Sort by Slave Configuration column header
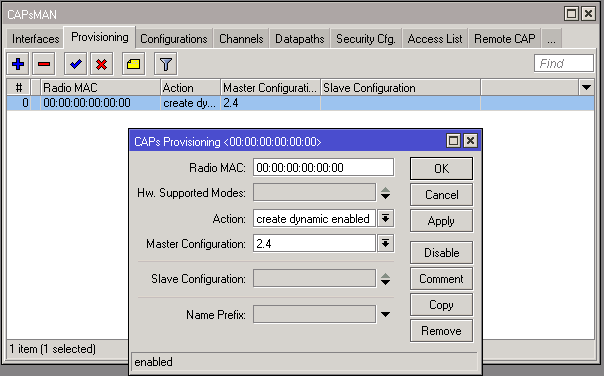The height and width of the screenshot is (376, 604). coord(401,88)
